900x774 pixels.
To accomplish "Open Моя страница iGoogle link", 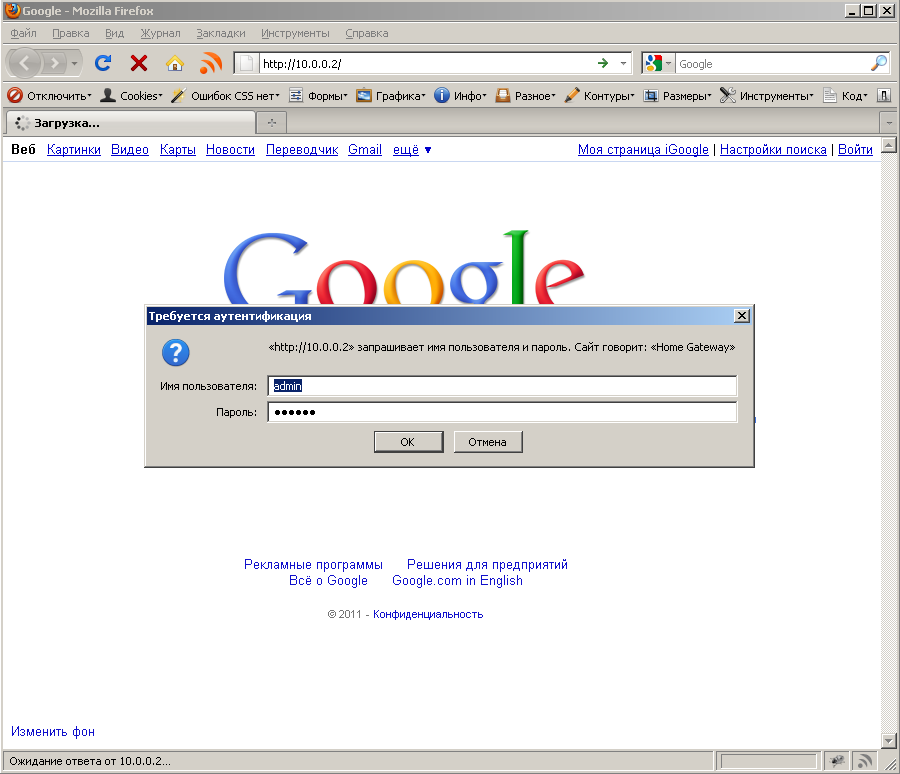I will 643,150.
